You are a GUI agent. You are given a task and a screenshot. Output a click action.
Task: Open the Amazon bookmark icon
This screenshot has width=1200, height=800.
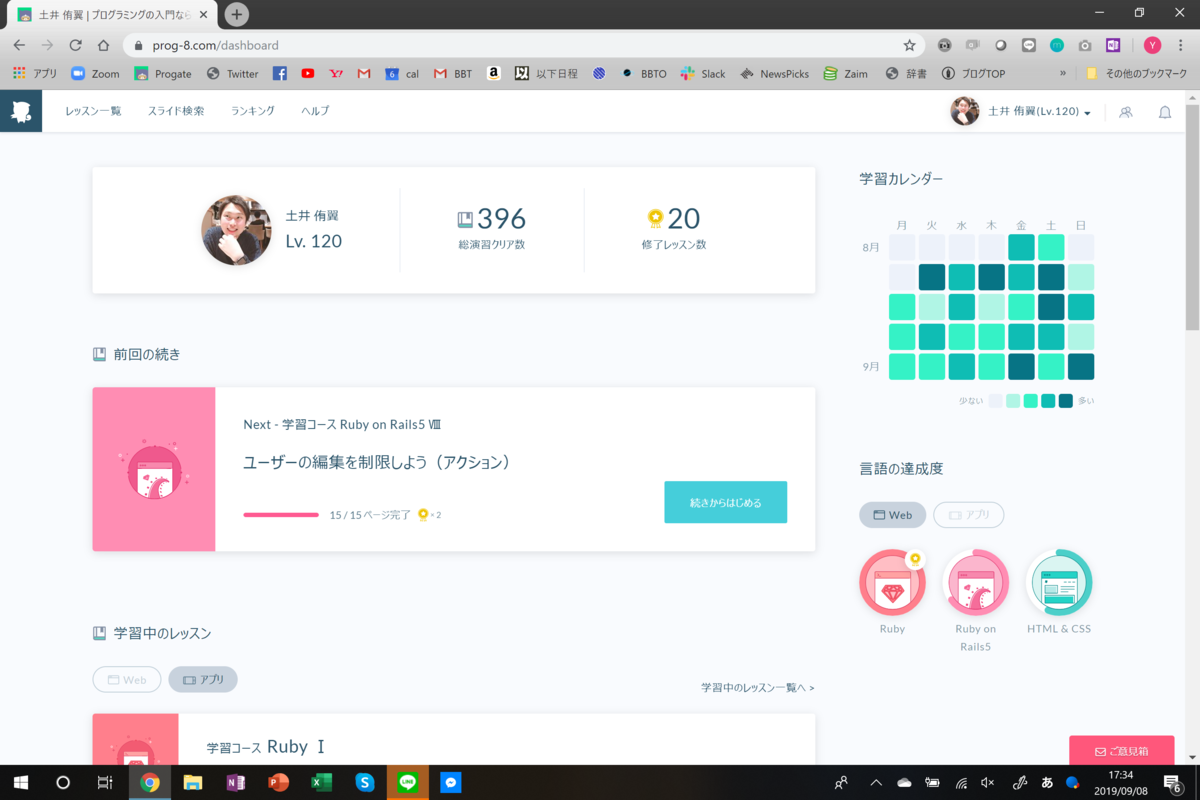(x=494, y=74)
